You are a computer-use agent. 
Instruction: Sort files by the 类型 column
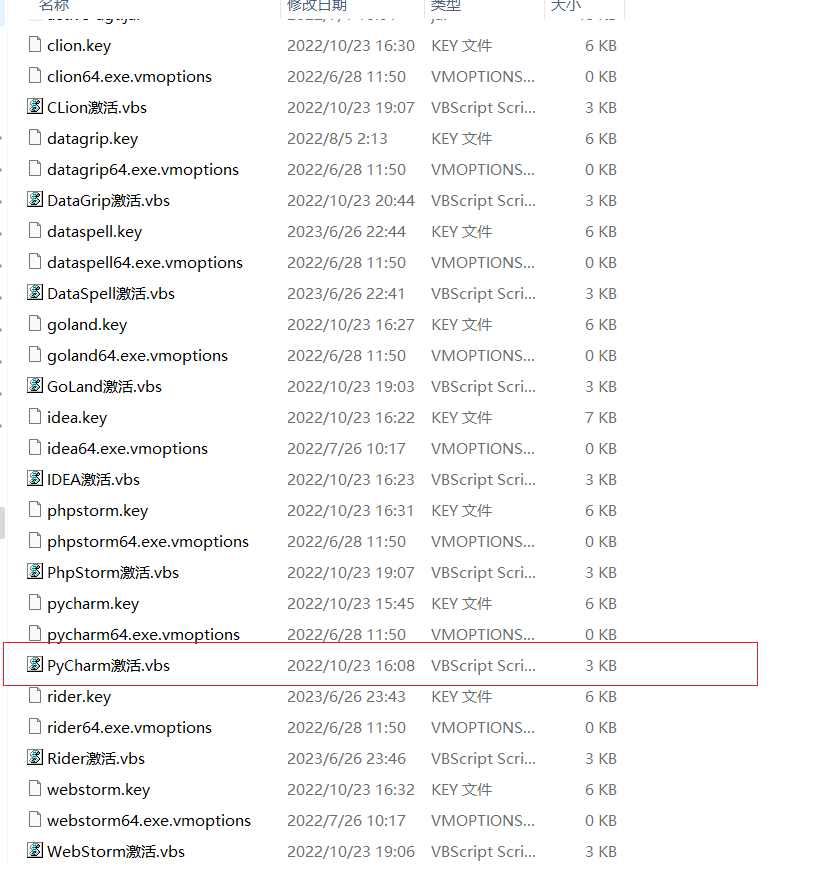(x=446, y=6)
